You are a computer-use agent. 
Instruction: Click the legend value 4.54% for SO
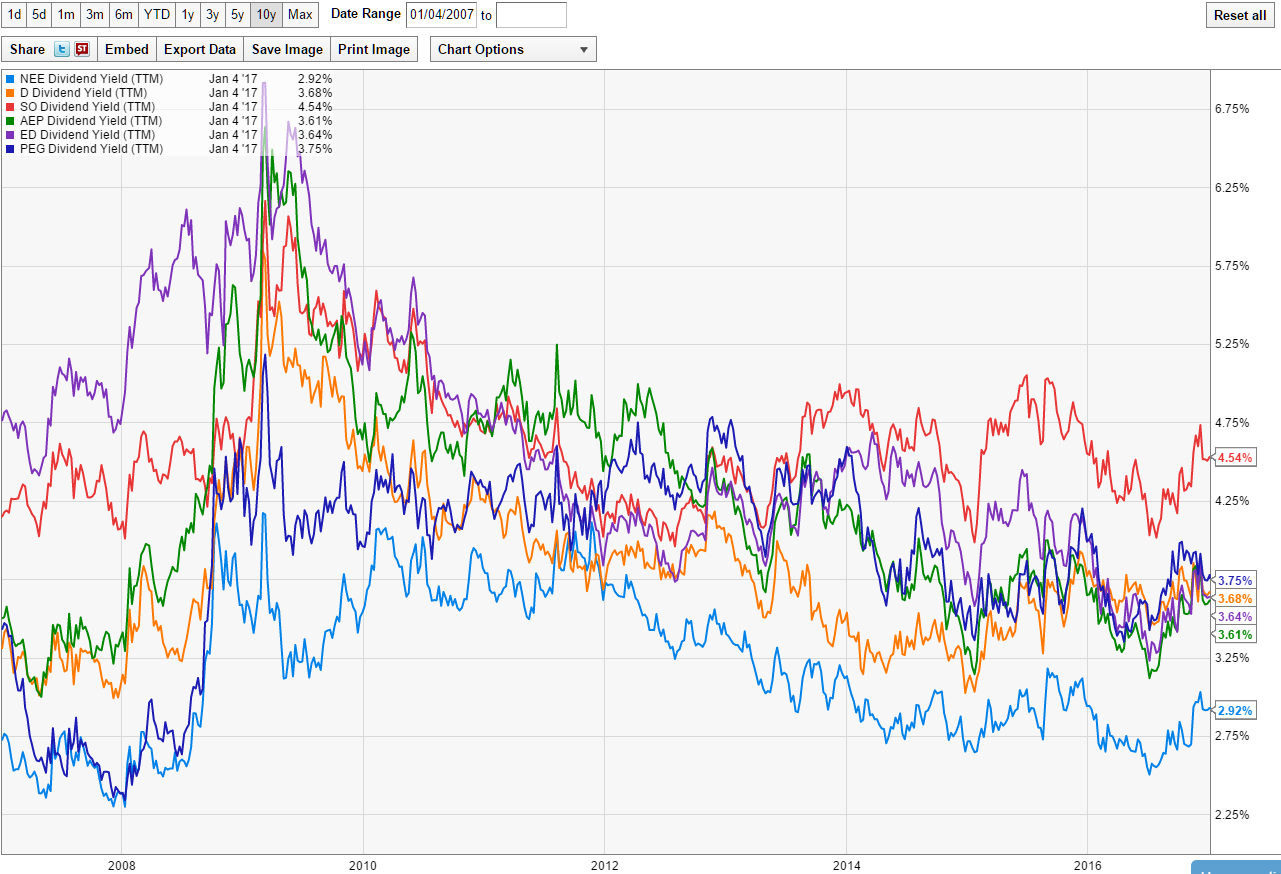tap(315, 107)
